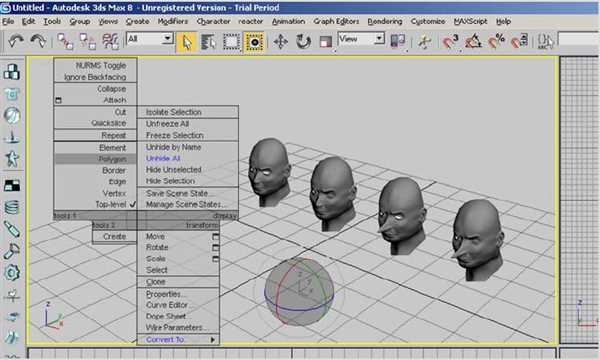Click the Named Selection Sets field
This screenshot has height=360, width=600.
579,39
